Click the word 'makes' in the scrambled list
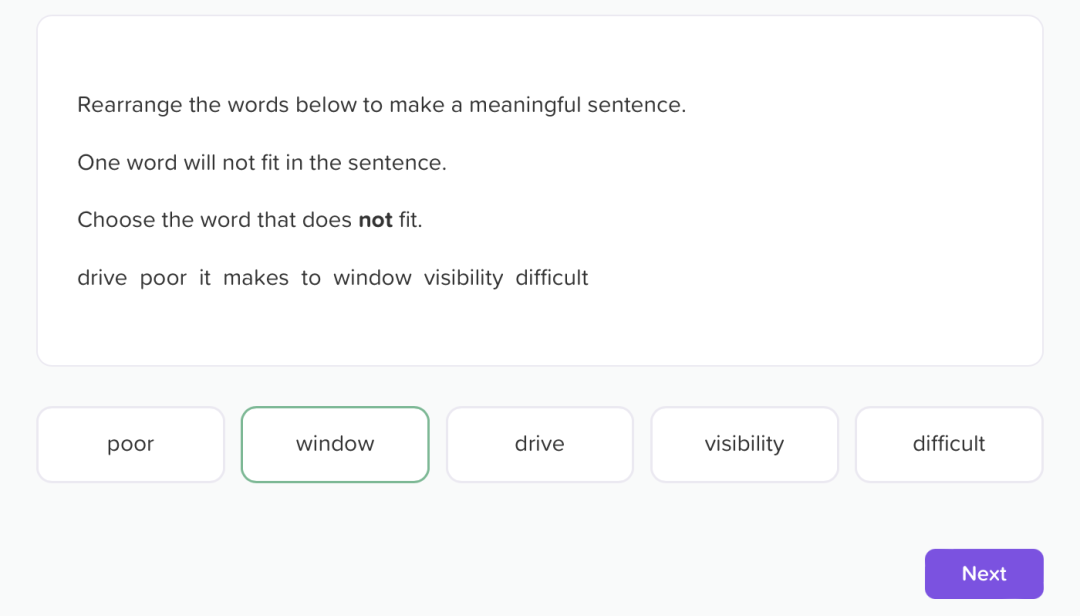This screenshot has width=1080, height=616. click(256, 278)
